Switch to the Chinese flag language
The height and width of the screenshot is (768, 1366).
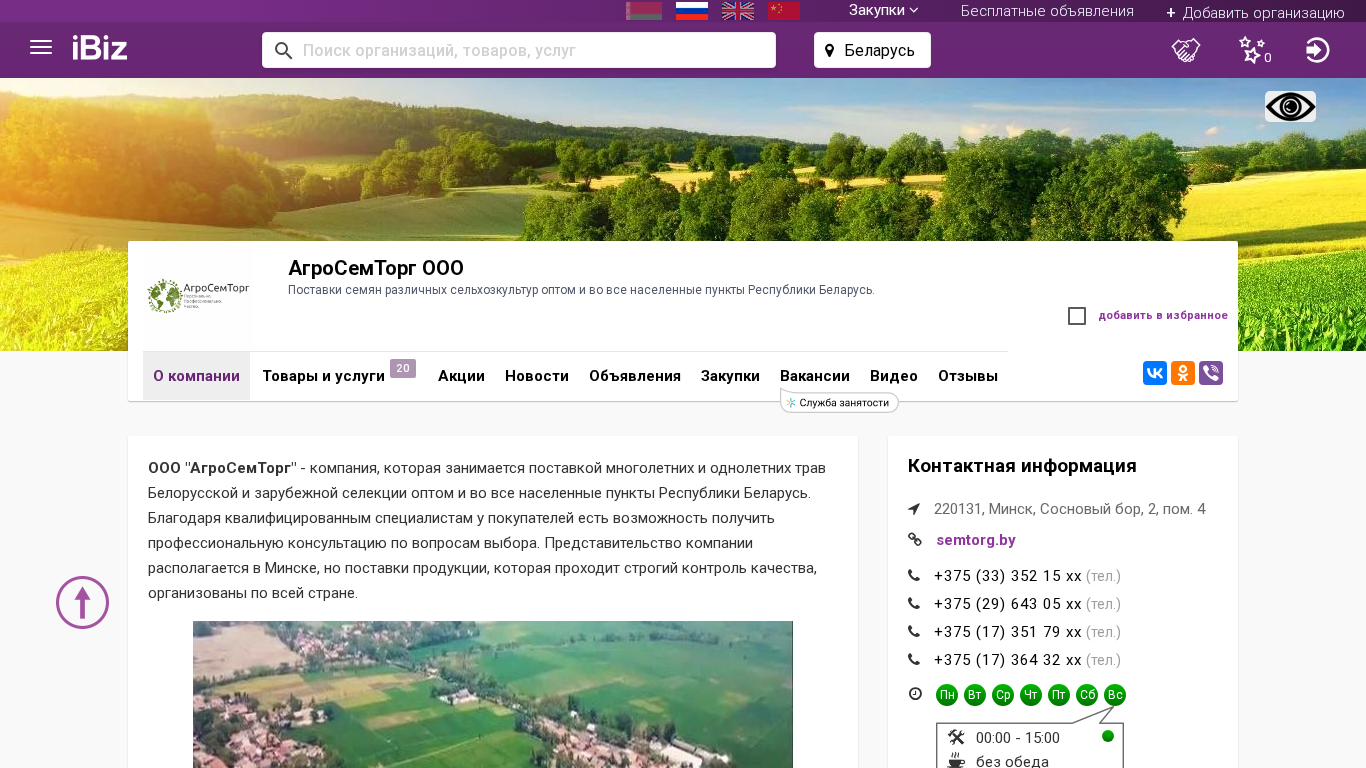coord(784,11)
